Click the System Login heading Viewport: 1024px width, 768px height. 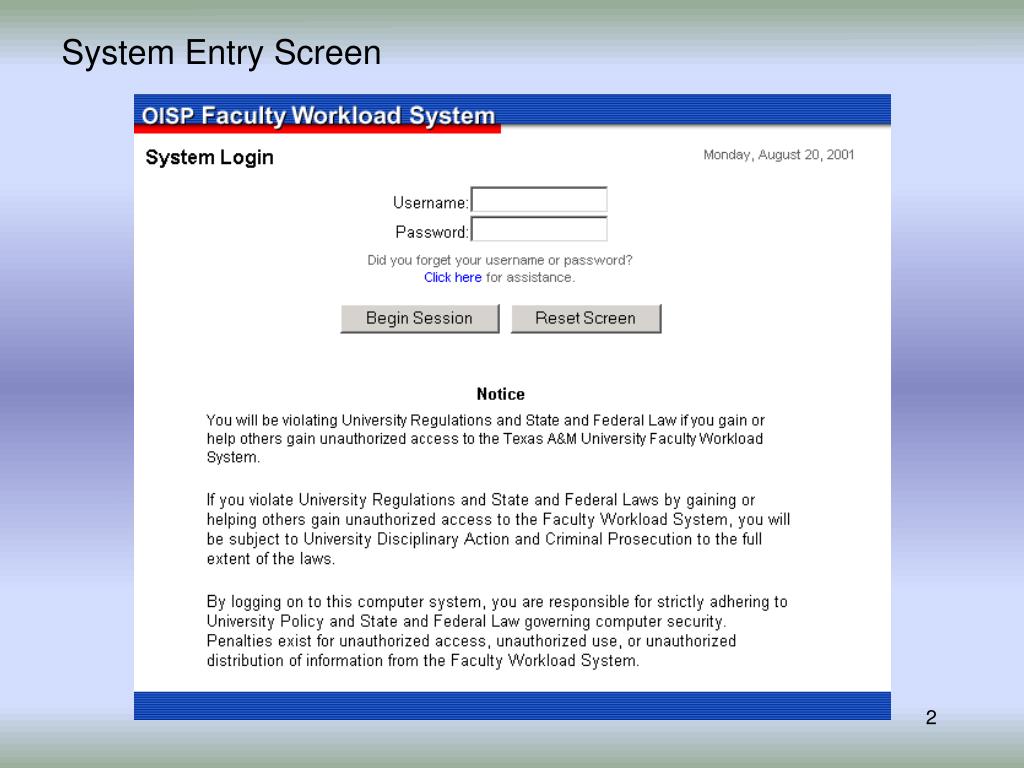coord(209,157)
